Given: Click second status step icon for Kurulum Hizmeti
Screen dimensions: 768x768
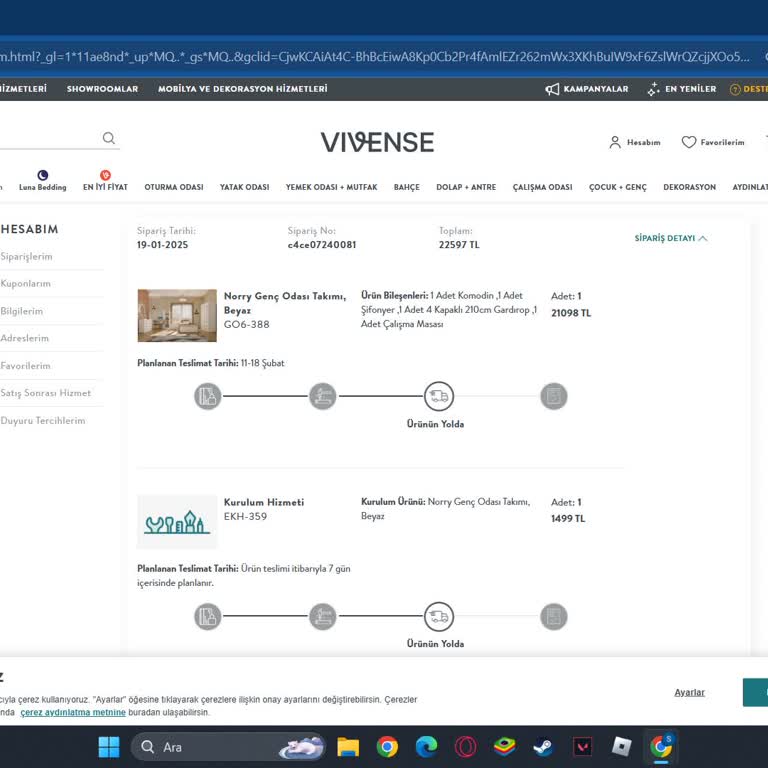Looking at the screenshot, I should (x=323, y=616).
